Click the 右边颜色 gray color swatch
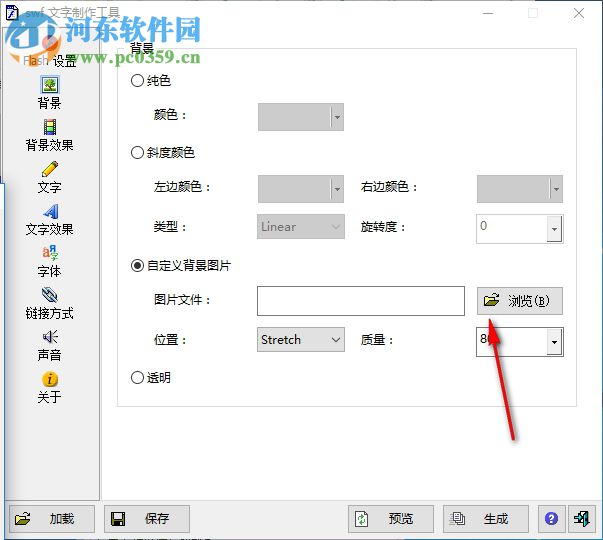This screenshot has width=603, height=540. point(513,189)
